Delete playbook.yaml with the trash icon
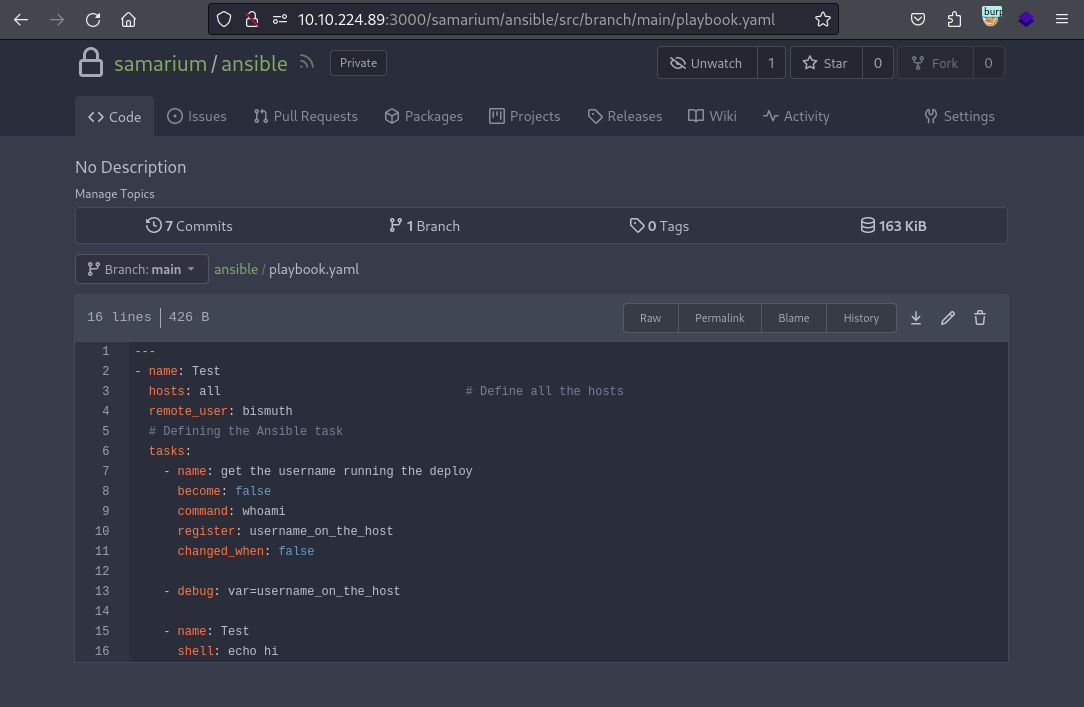 pyautogui.click(x=980, y=318)
